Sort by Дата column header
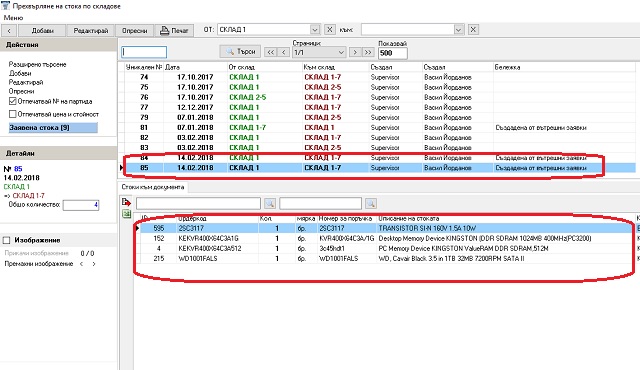This screenshot has height=370, width=640. tap(195, 67)
